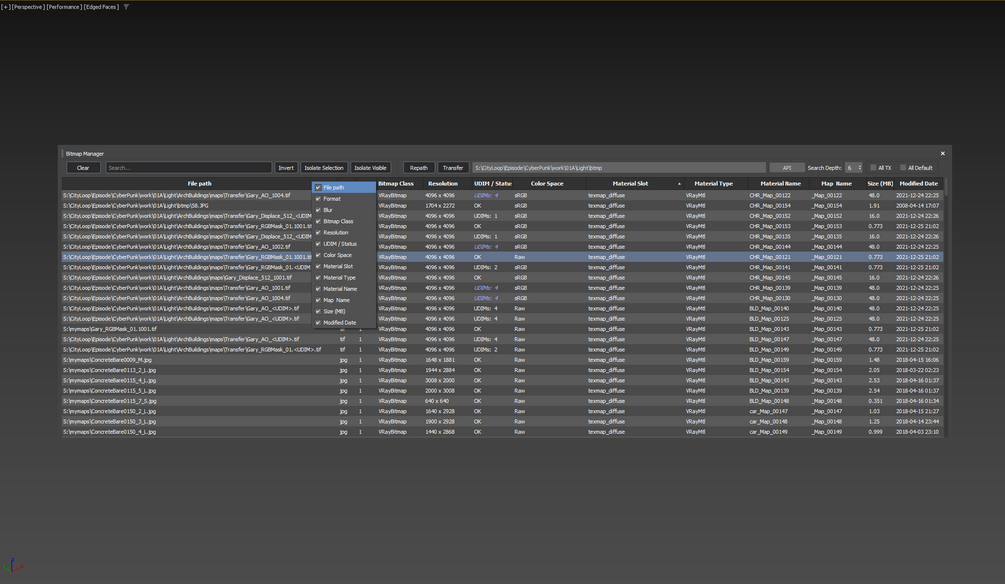The height and width of the screenshot is (584, 1005).
Task: Click the 2018-03-22 02:23 modified date
Action: click(917, 371)
